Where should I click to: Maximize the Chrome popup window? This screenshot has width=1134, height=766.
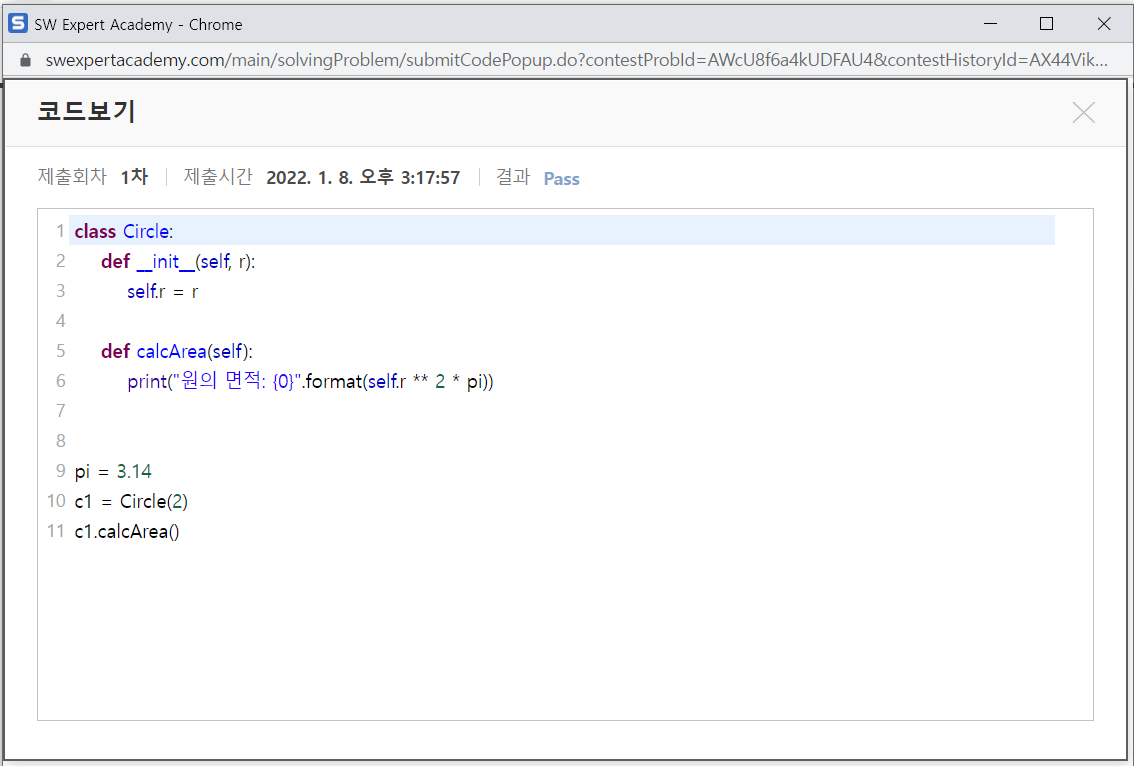tap(1046, 24)
